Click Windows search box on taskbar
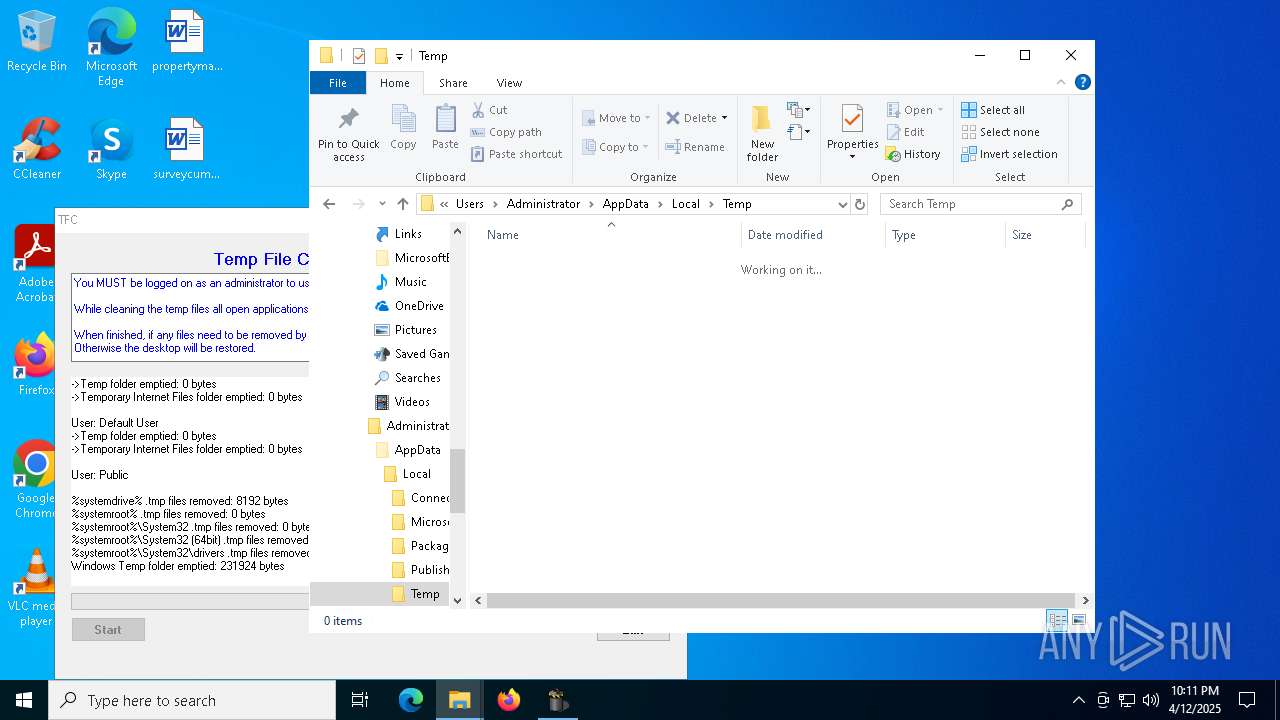 192,700
